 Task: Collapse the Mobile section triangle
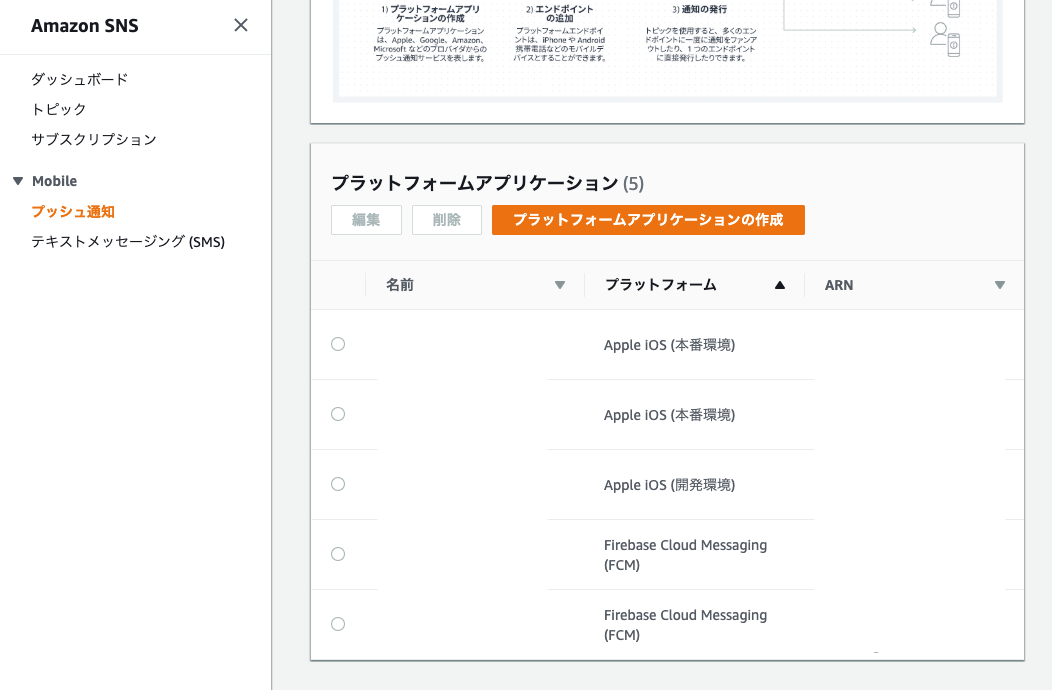coord(18,181)
